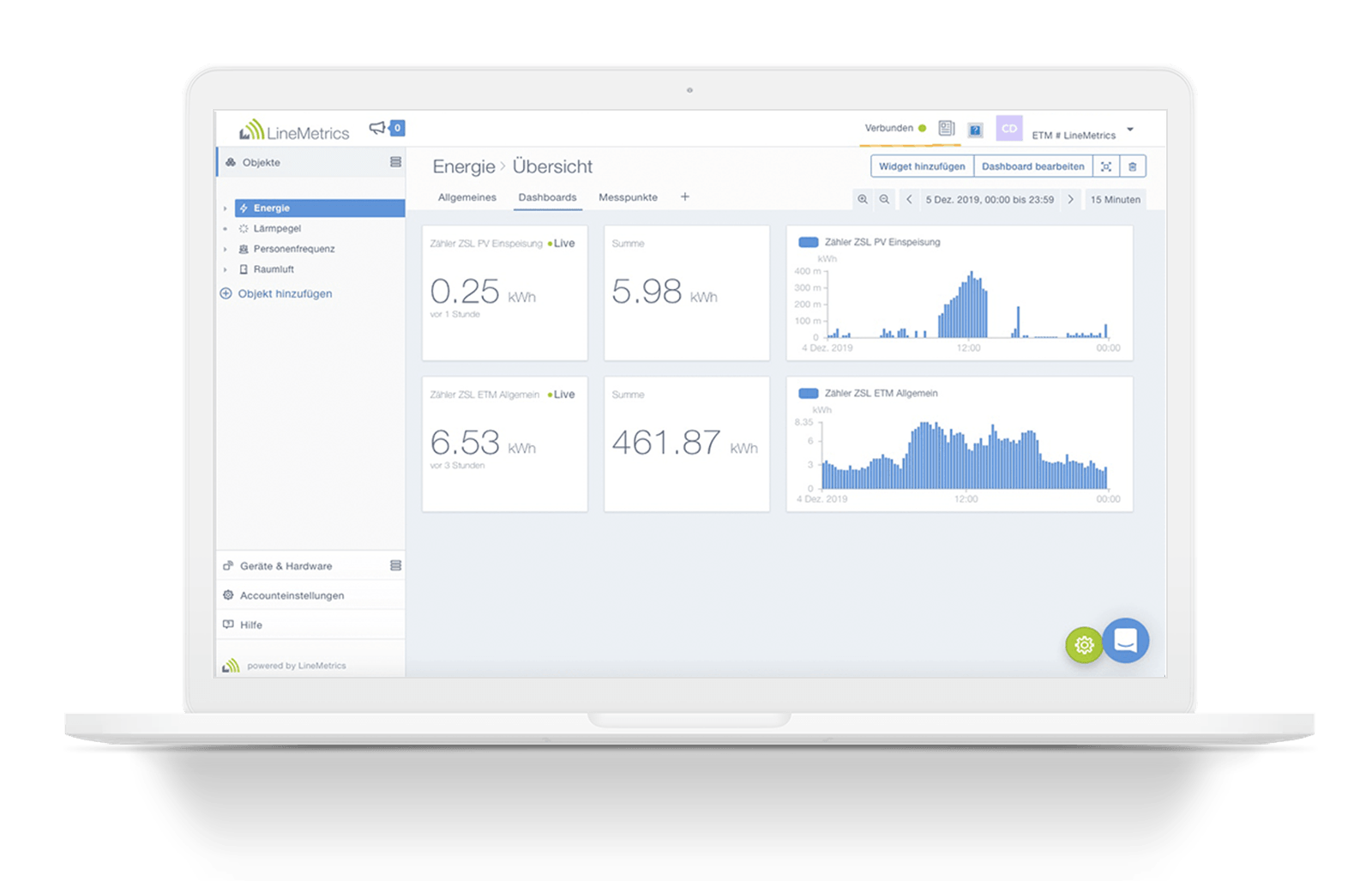Toggle the Zähler ZSL PV Einspeisung series legend

[808, 242]
